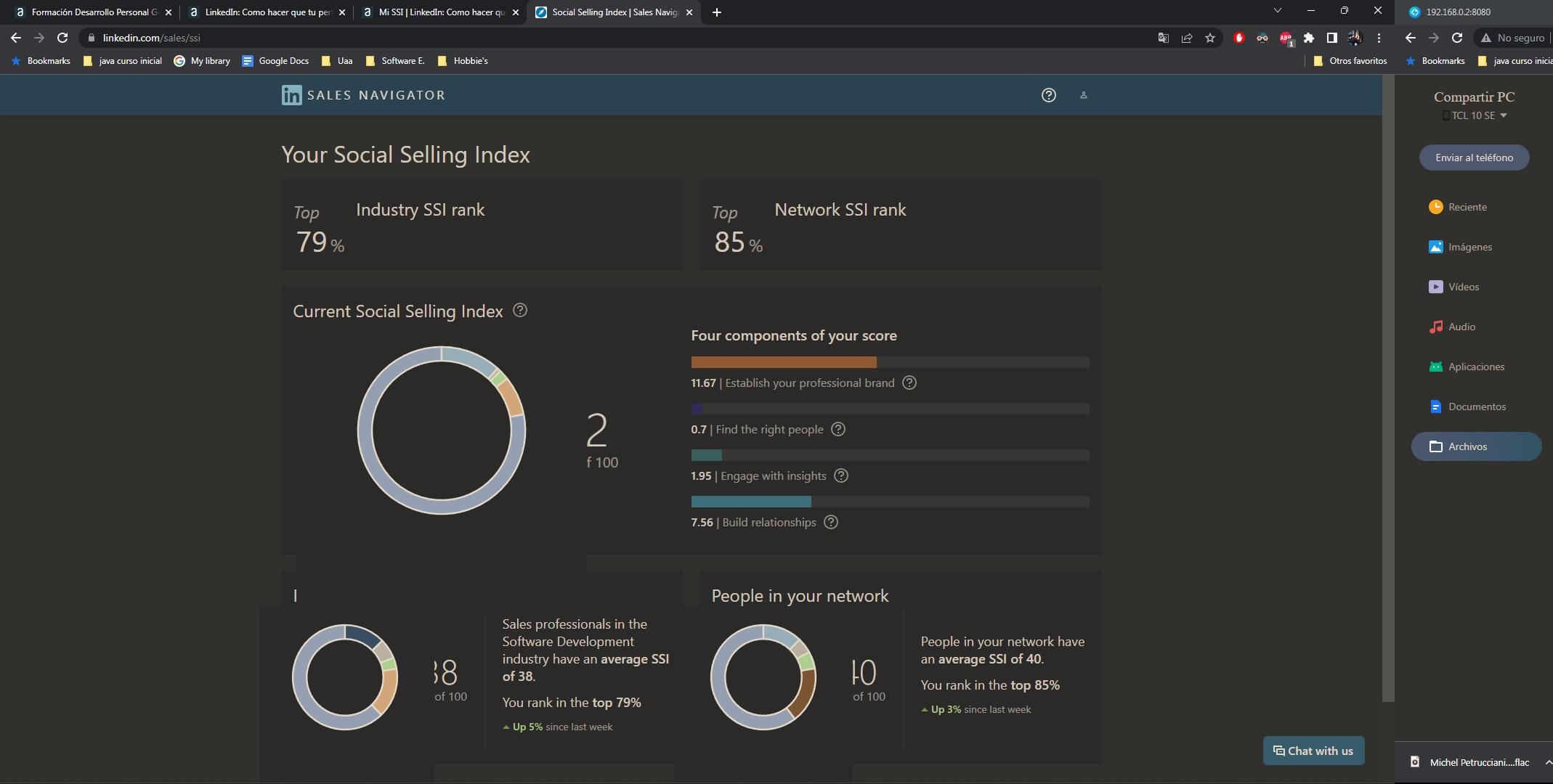Reload the linkedin.com/sales/ssi page

pos(62,38)
